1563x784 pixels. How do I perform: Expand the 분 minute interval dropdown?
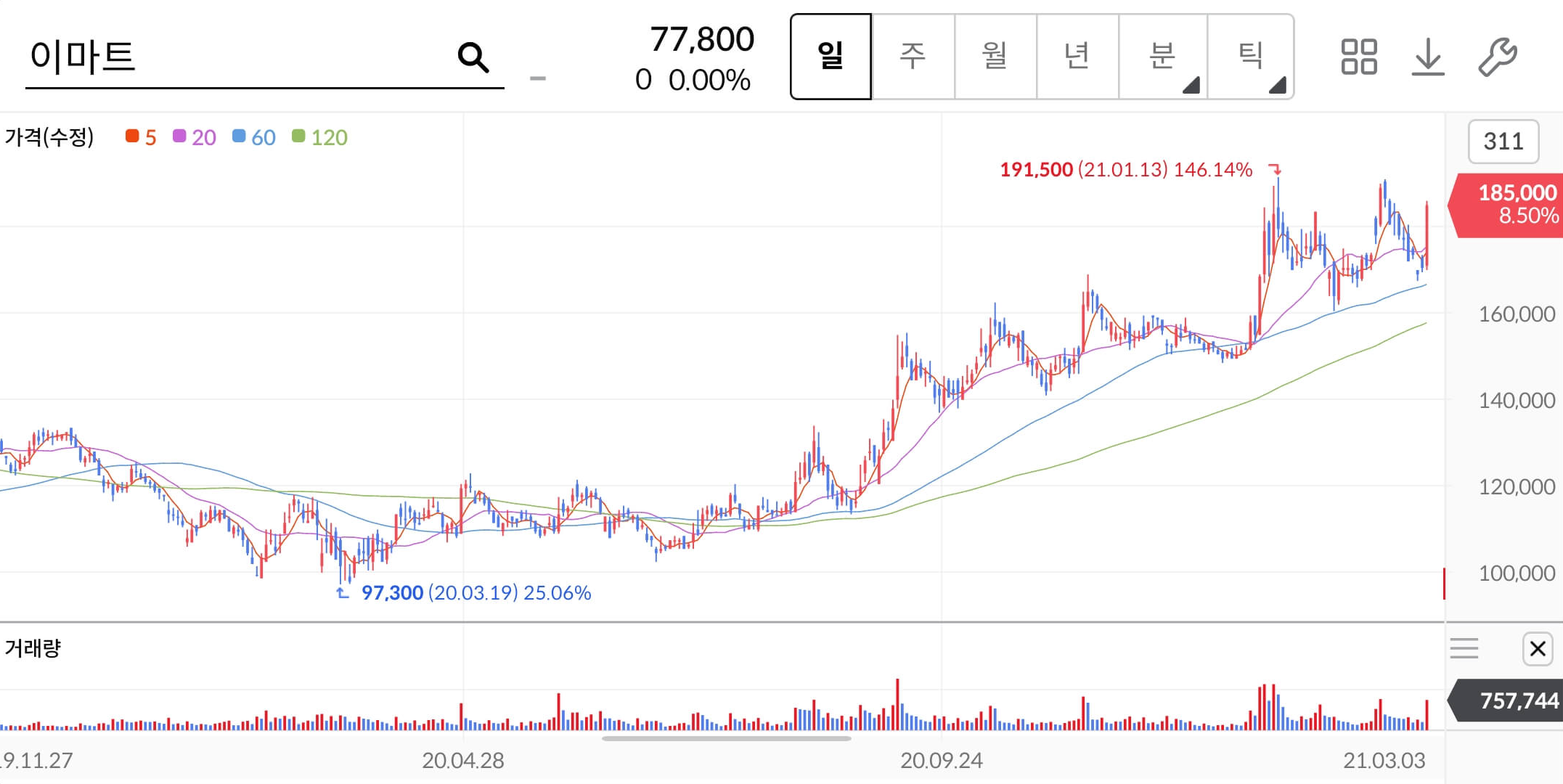[x=1163, y=57]
